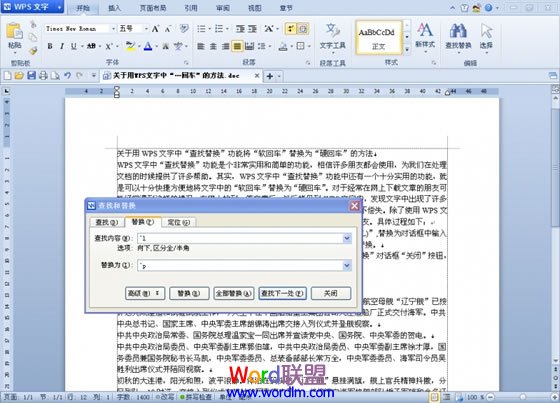Open the font color dropdown arrow
Screen dimensions: 560x403
[156, 46]
